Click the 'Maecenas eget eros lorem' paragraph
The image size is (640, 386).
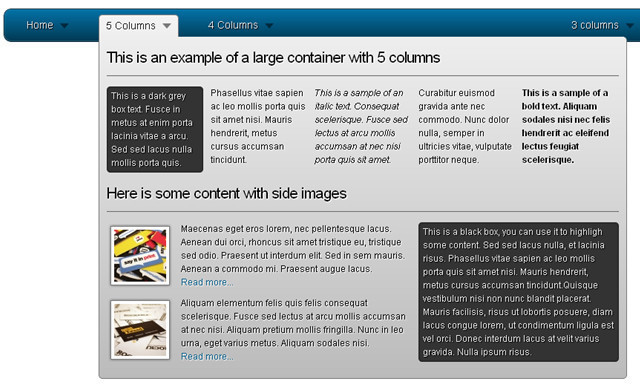click(293, 249)
